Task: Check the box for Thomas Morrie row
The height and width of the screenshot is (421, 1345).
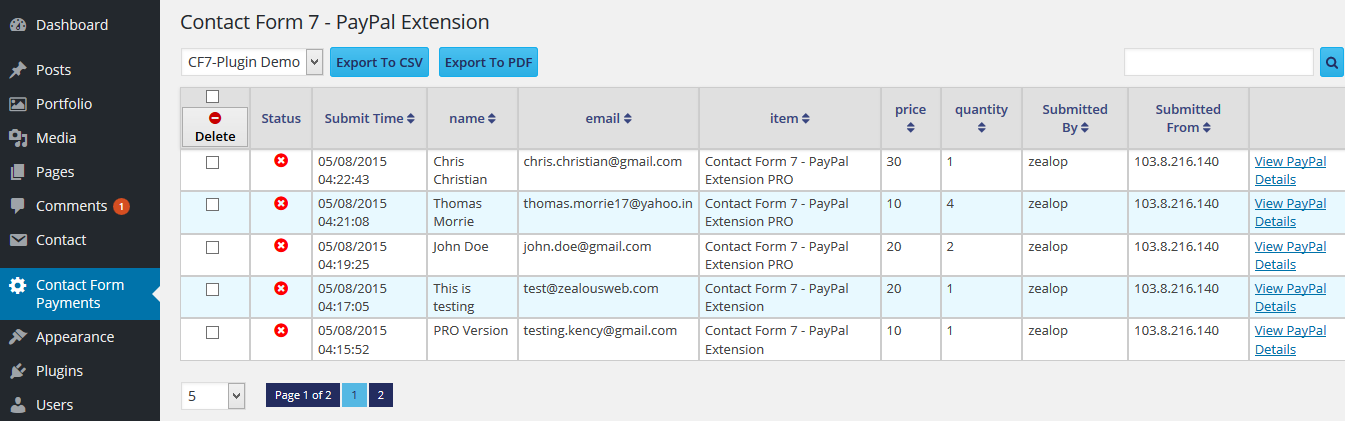Action: tap(212, 204)
